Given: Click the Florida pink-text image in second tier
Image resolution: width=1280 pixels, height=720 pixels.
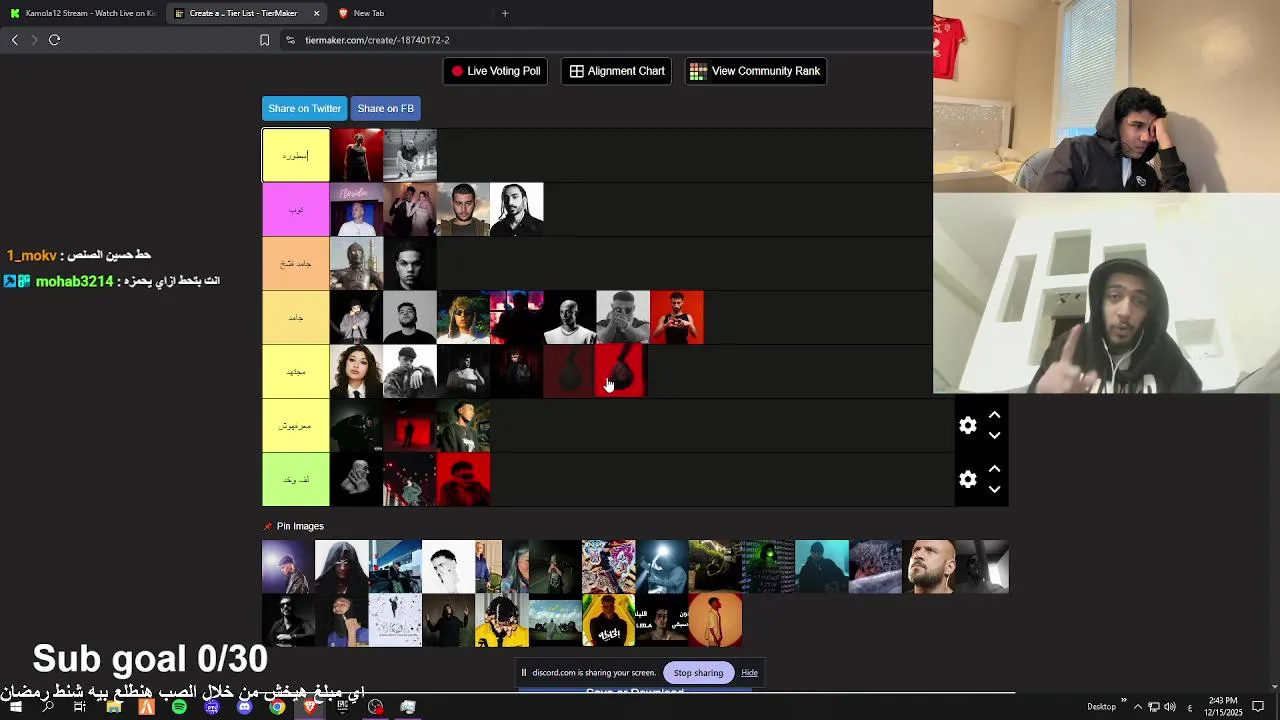Looking at the screenshot, I should pos(357,210).
